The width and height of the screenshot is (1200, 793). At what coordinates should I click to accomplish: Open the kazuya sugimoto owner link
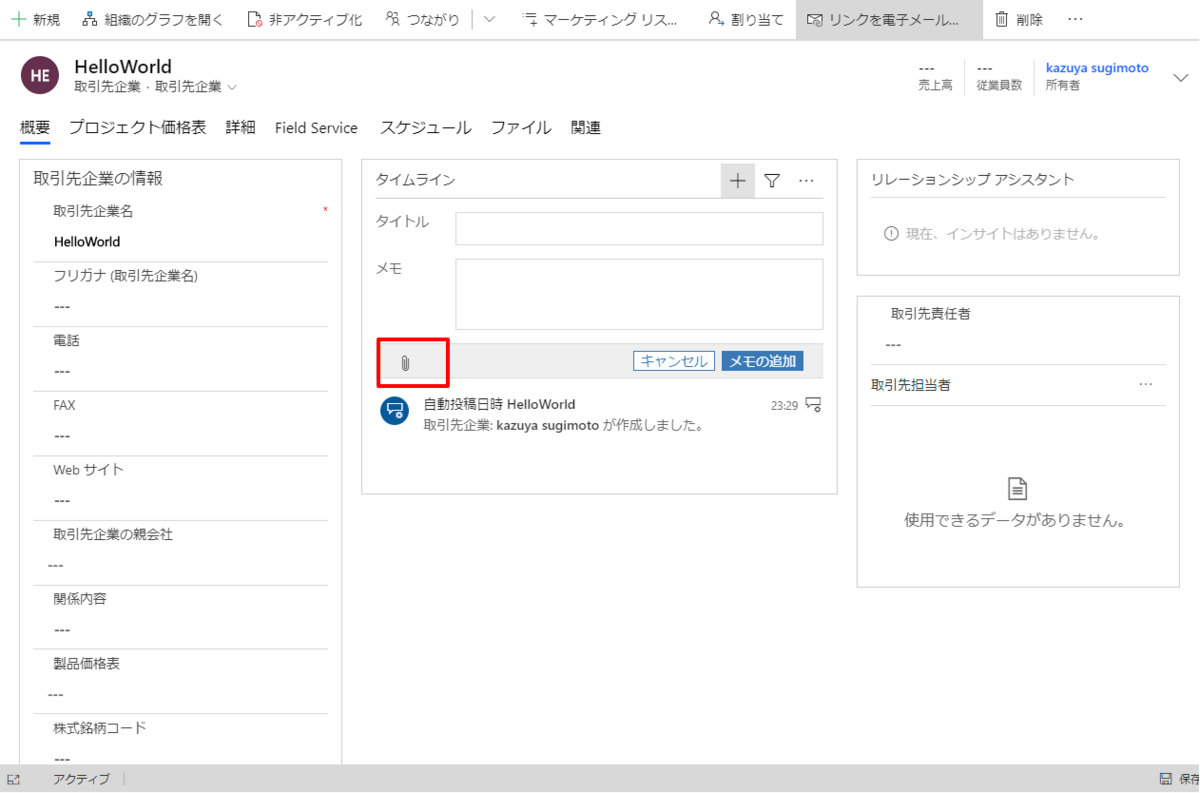click(1097, 68)
